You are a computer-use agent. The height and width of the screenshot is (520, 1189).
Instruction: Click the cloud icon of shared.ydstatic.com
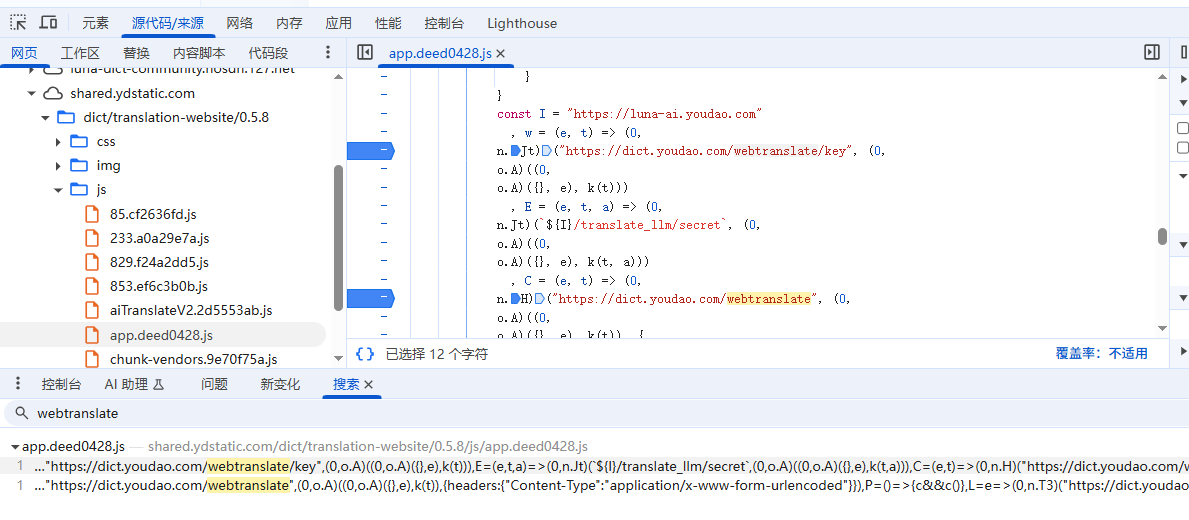[52, 94]
